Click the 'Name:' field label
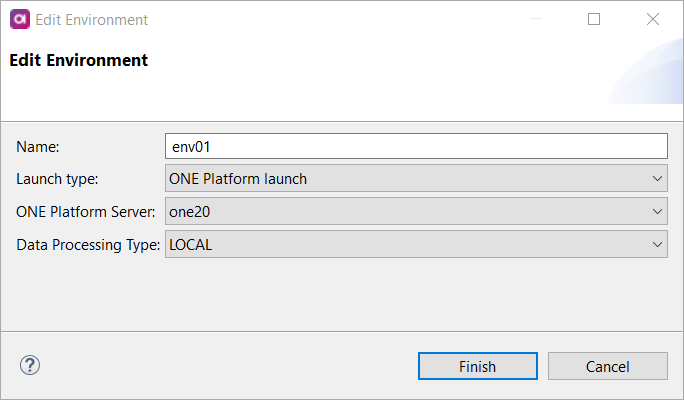Viewport: 684px width, 400px height. click(x=38, y=147)
